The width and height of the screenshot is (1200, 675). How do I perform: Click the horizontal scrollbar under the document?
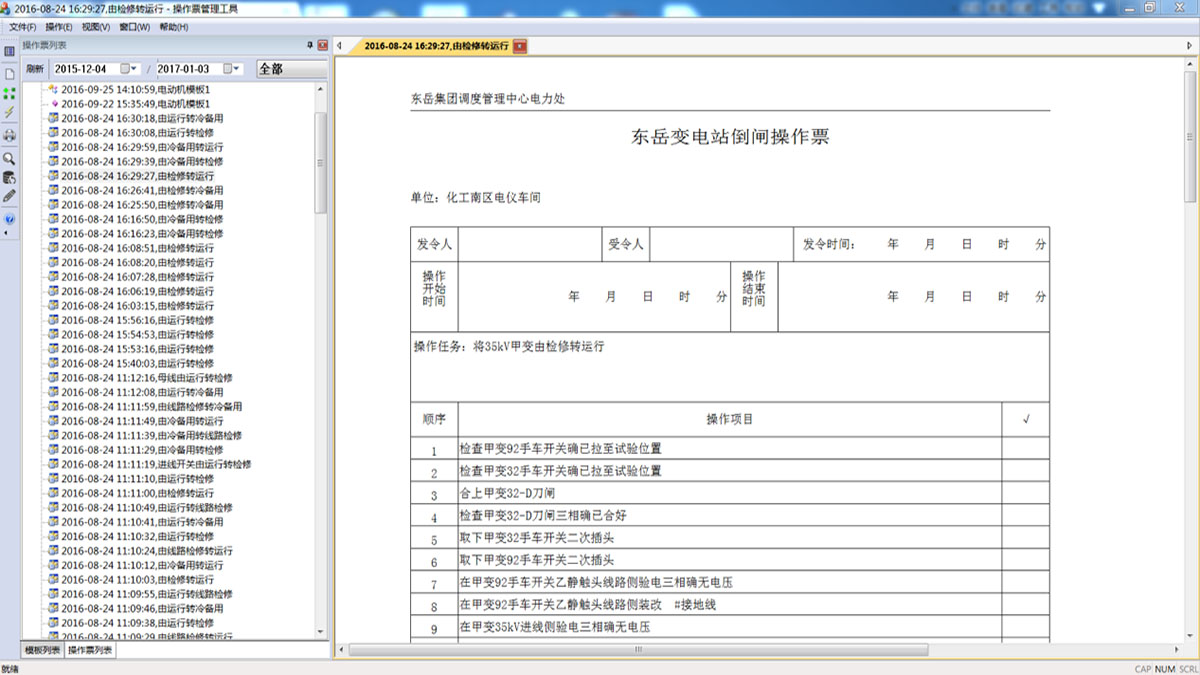coord(635,649)
